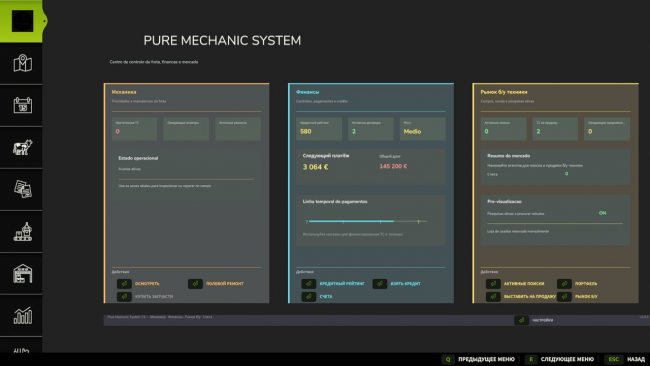Click ПРЕДЫДУЩЕЕ МЕНЮ at bottom
The image size is (650, 366).
(486, 359)
